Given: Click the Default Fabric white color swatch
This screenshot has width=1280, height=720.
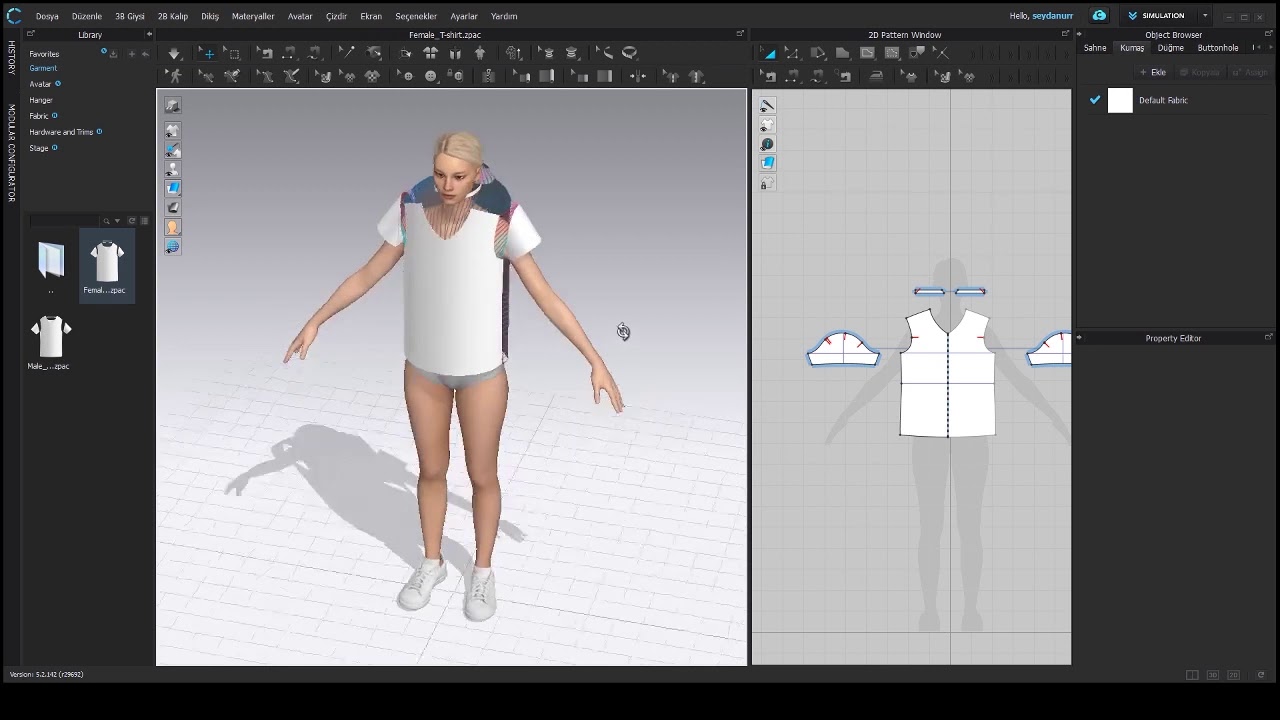Looking at the screenshot, I should click(1120, 100).
